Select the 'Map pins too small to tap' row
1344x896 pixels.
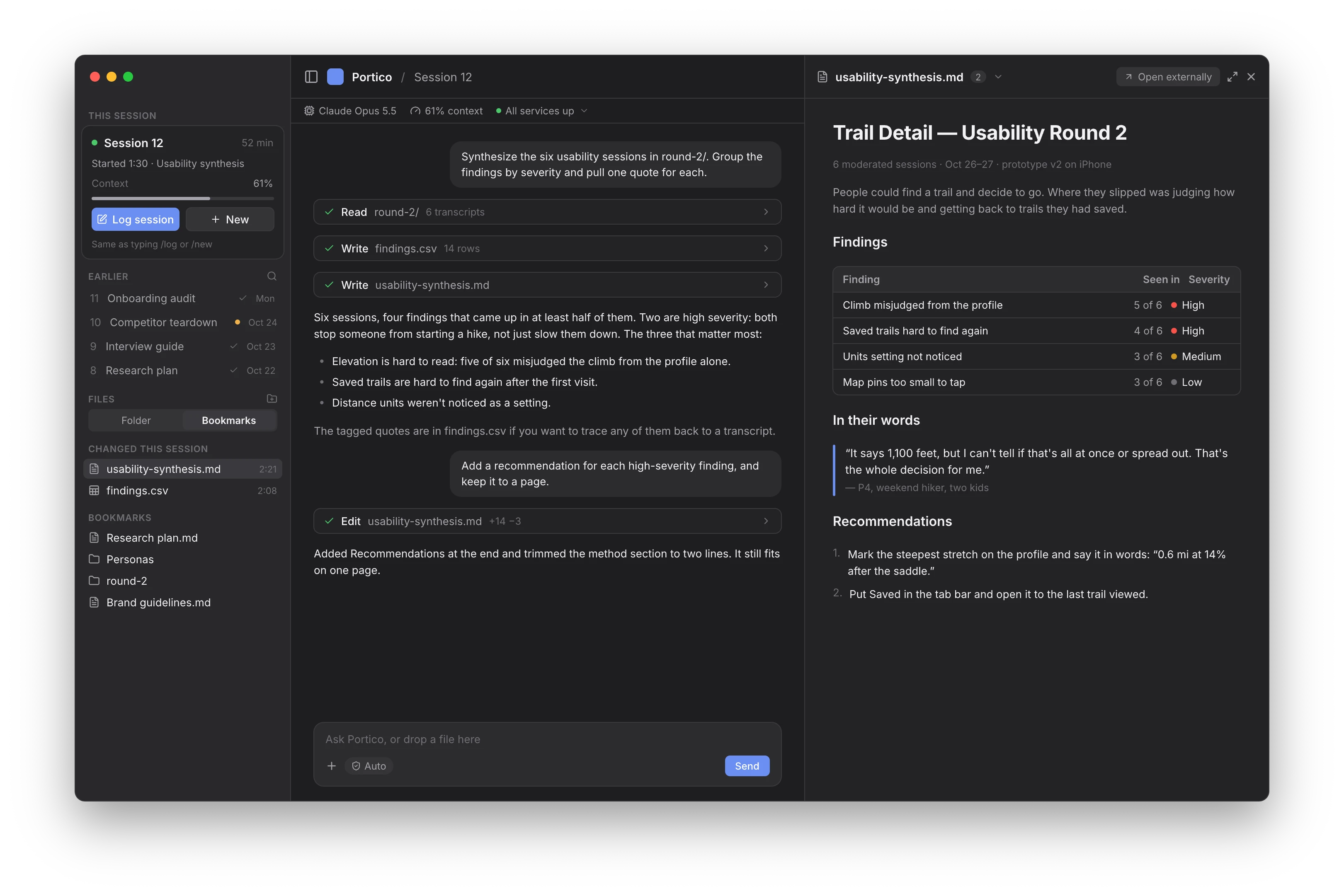(1036, 382)
